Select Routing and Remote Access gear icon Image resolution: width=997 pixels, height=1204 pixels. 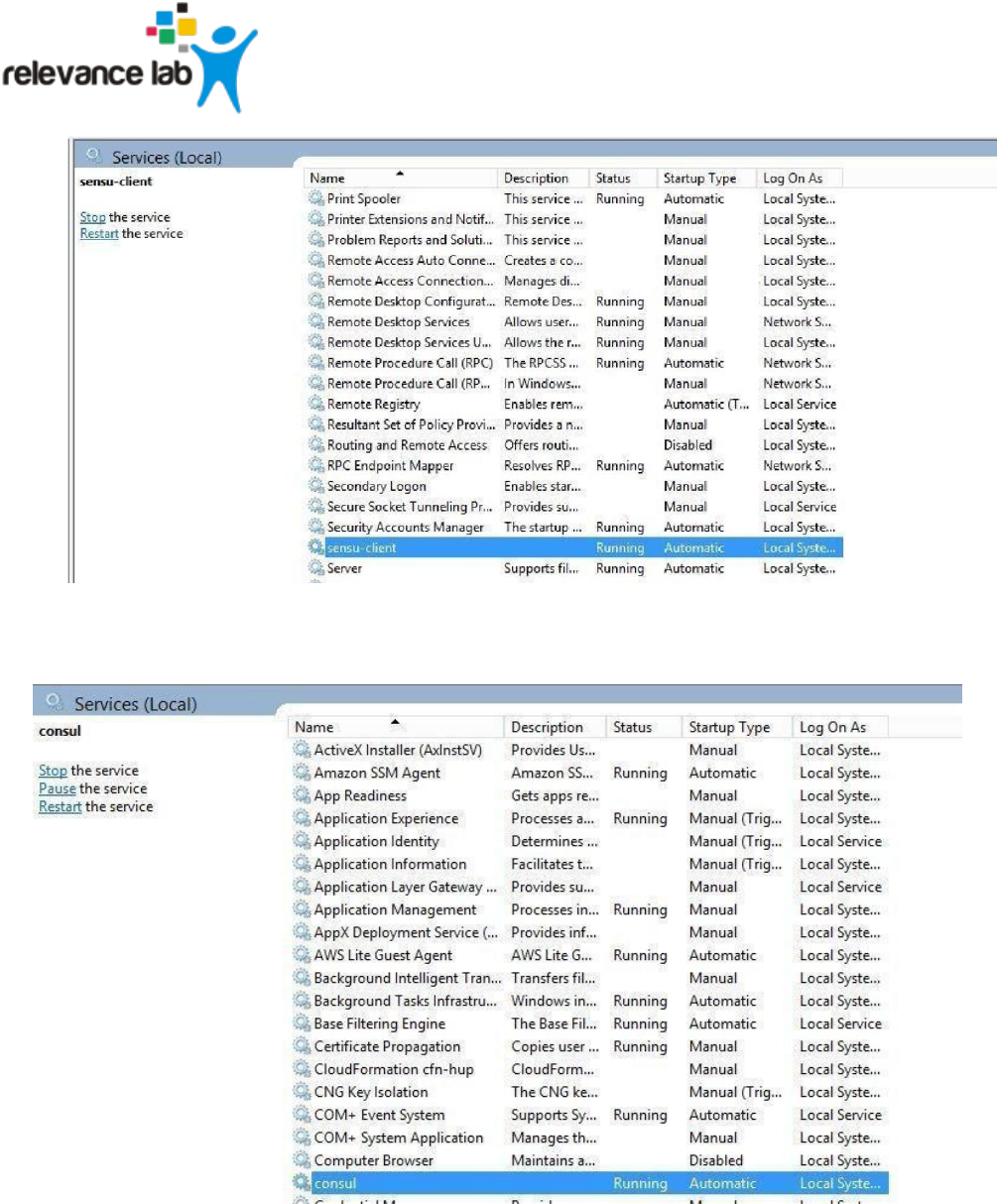point(316,445)
